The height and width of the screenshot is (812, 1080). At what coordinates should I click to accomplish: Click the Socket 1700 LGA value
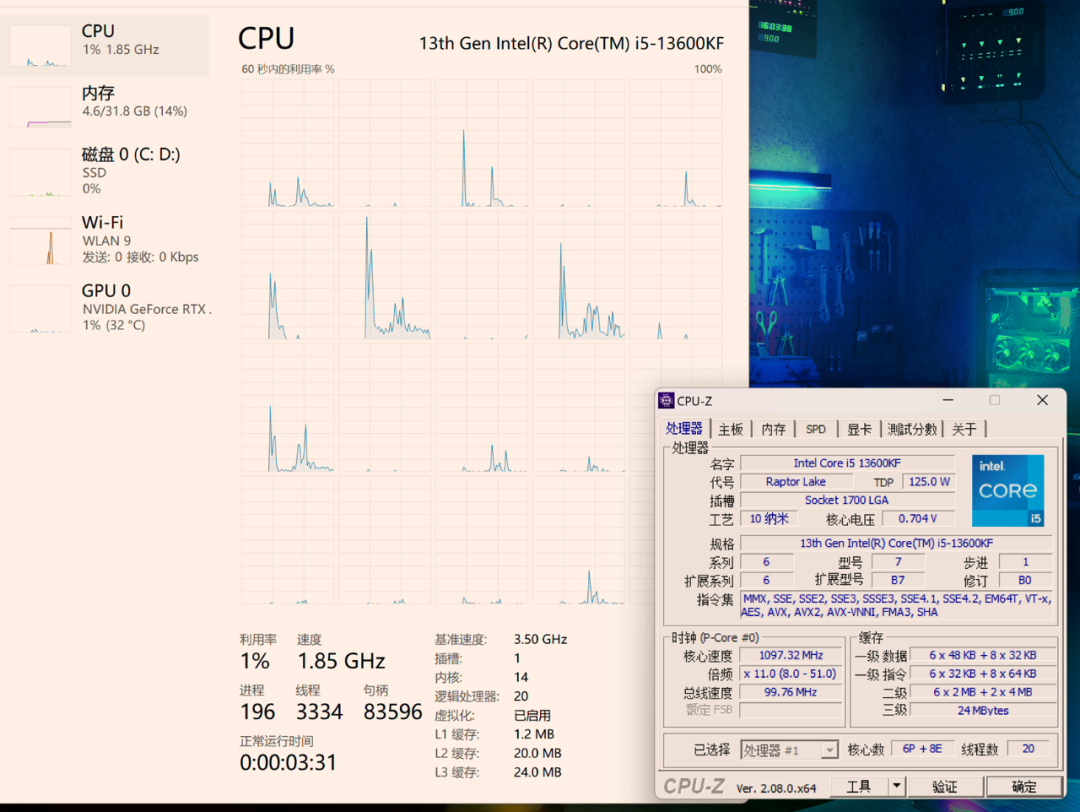847,500
